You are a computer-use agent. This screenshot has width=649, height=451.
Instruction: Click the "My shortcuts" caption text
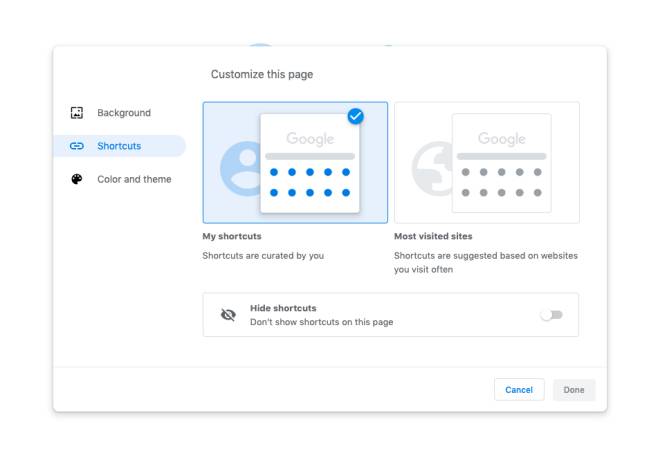(x=232, y=236)
